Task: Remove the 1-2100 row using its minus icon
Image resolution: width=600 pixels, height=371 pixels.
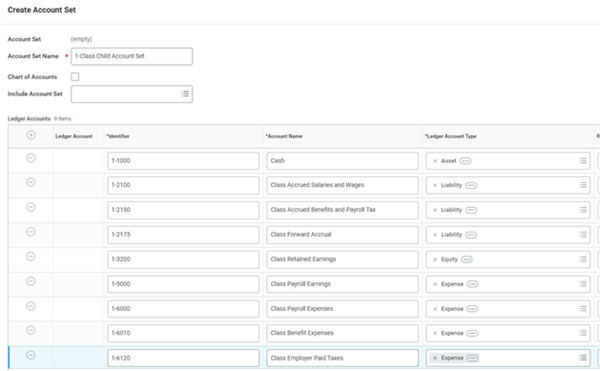Action: point(31,182)
